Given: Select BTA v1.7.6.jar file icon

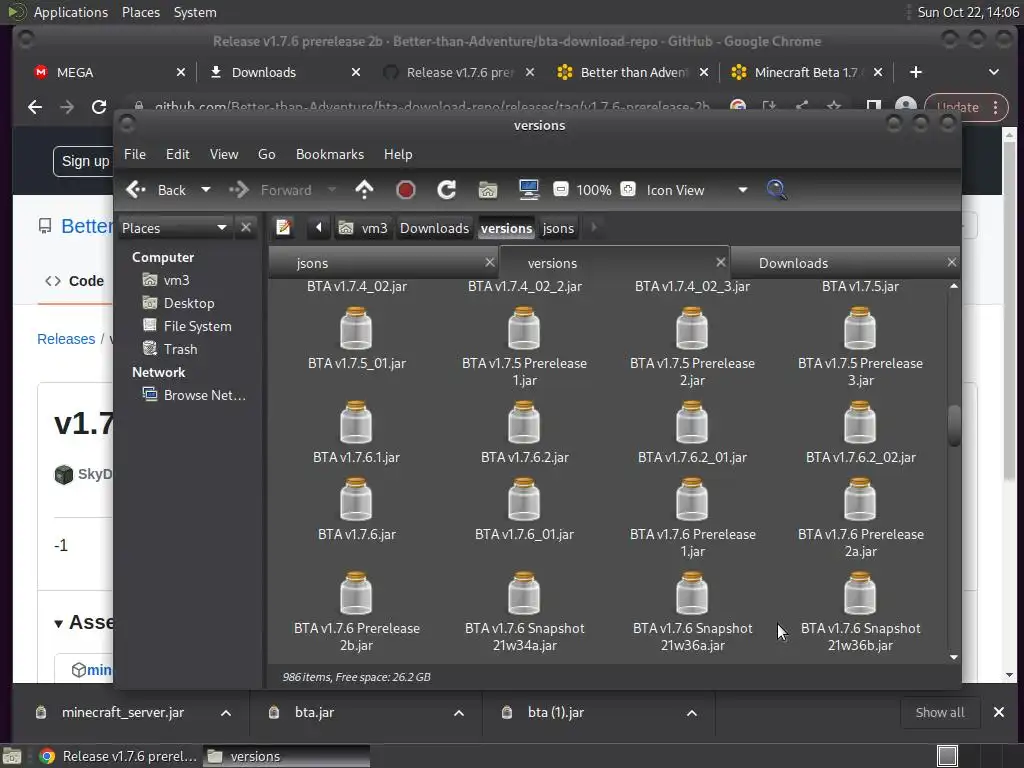Looking at the screenshot, I should coord(356,500).
